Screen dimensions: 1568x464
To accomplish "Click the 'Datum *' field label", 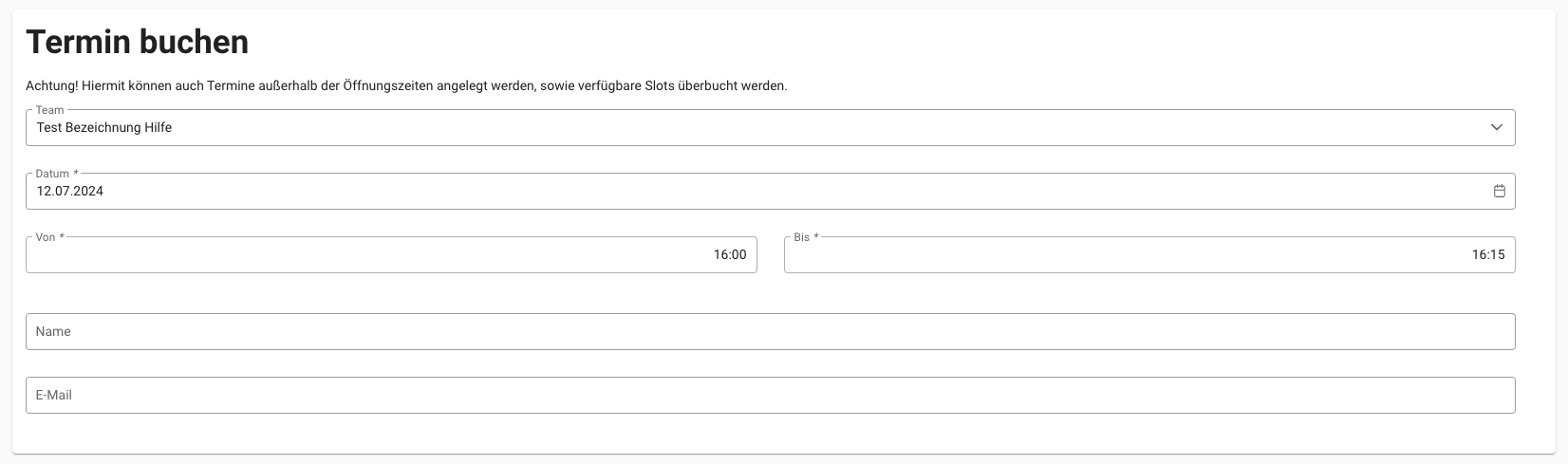I will [57, 174].
